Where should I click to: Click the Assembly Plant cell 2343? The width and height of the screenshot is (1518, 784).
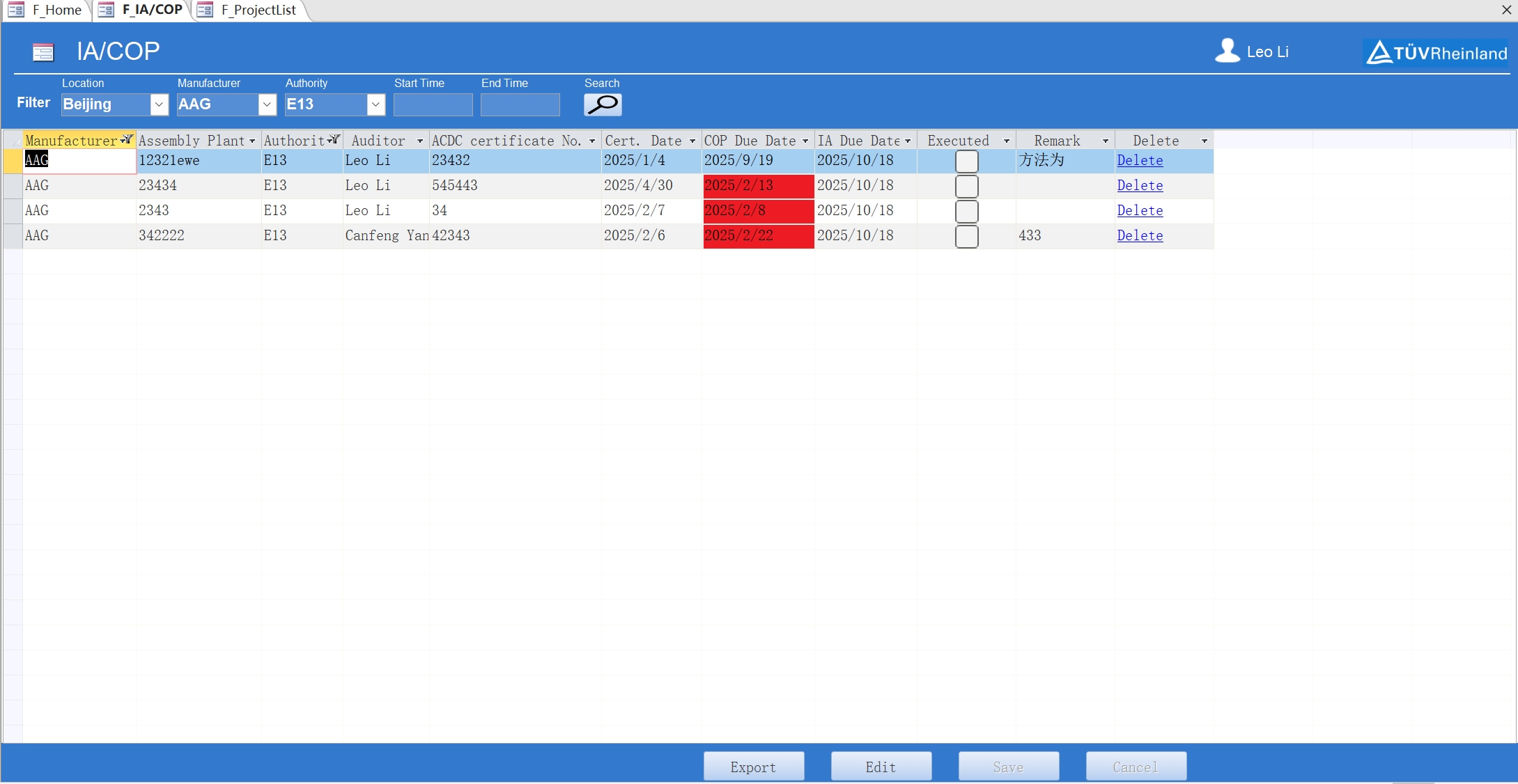pos(199,211)
